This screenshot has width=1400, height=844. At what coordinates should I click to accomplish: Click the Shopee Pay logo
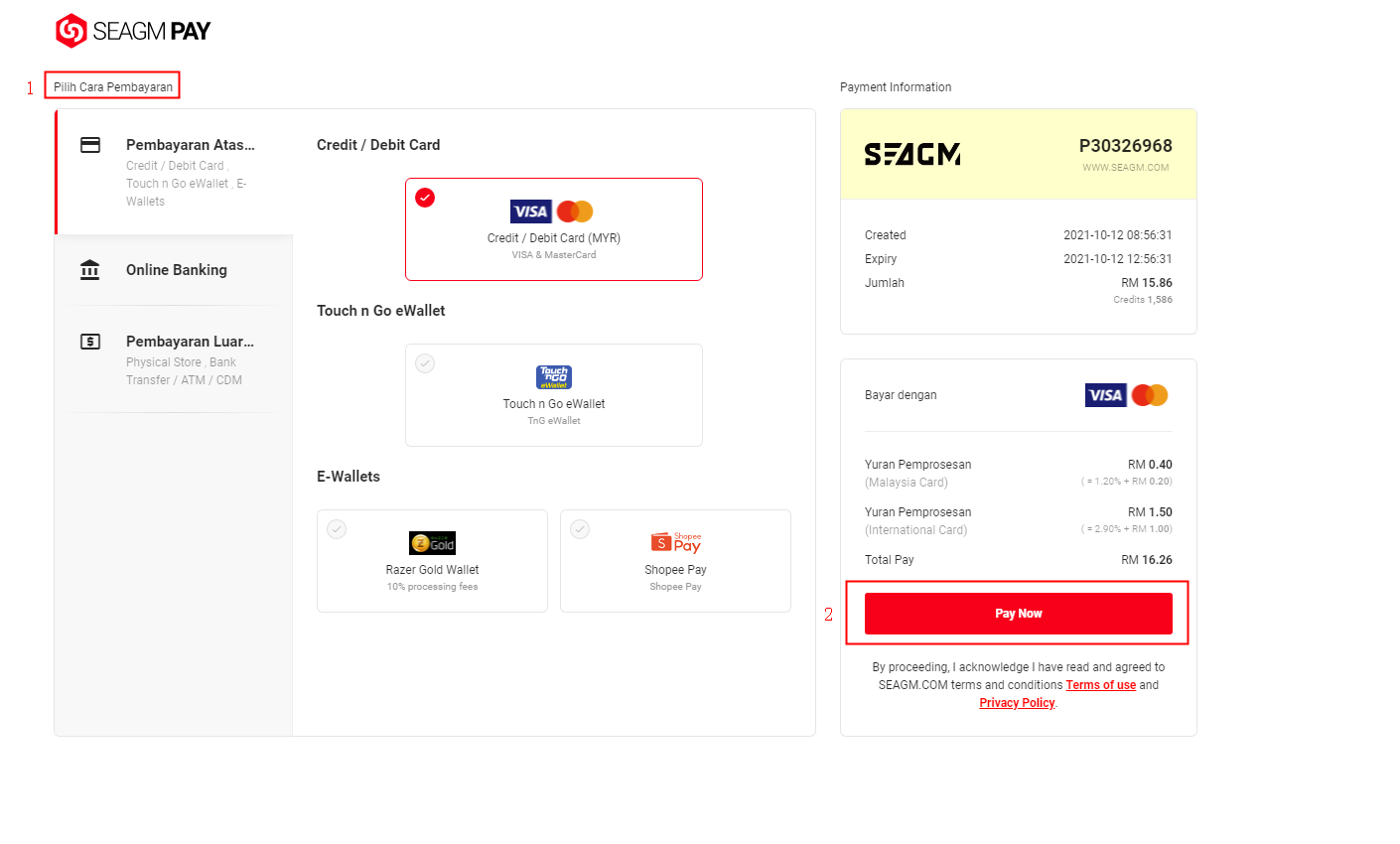(x=676, y=542)
